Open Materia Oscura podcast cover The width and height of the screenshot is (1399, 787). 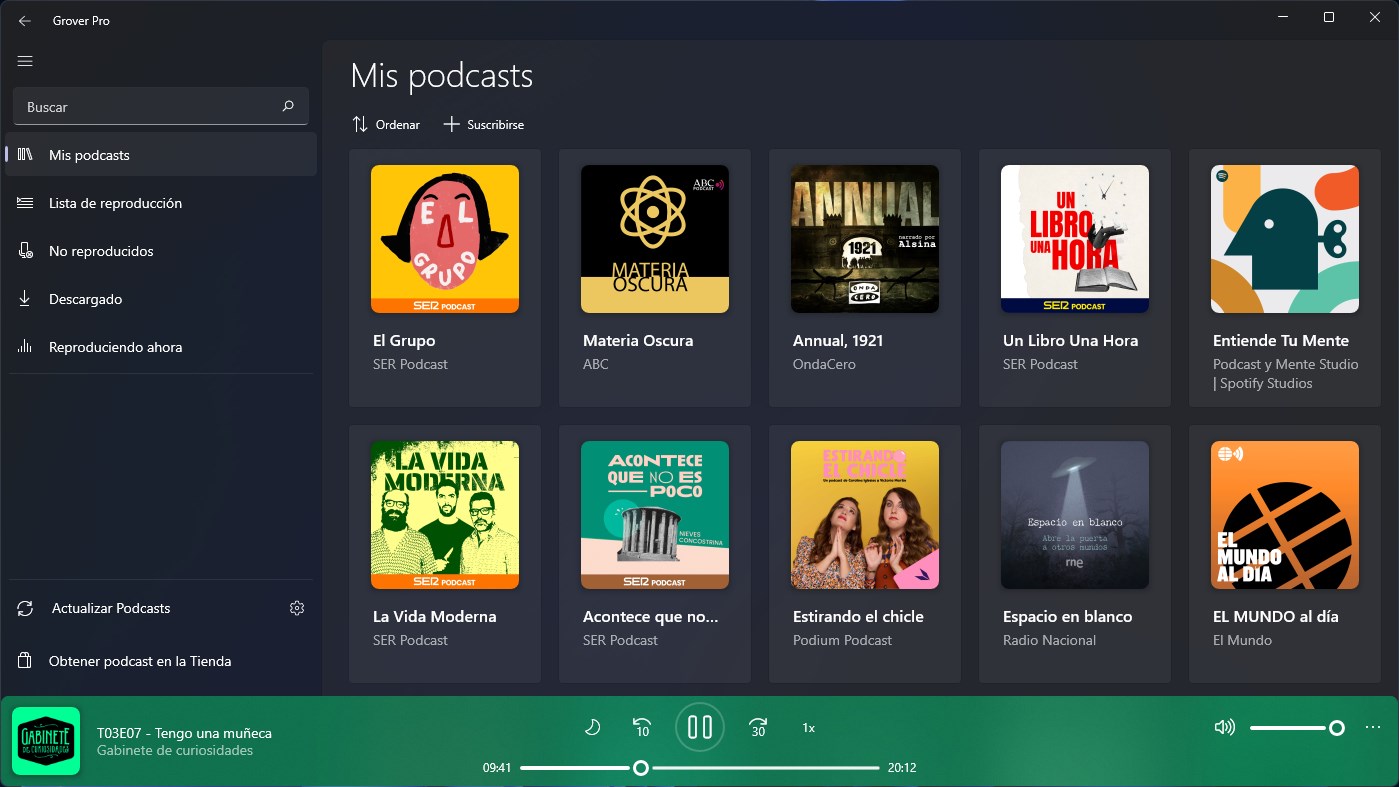(655, 239)
